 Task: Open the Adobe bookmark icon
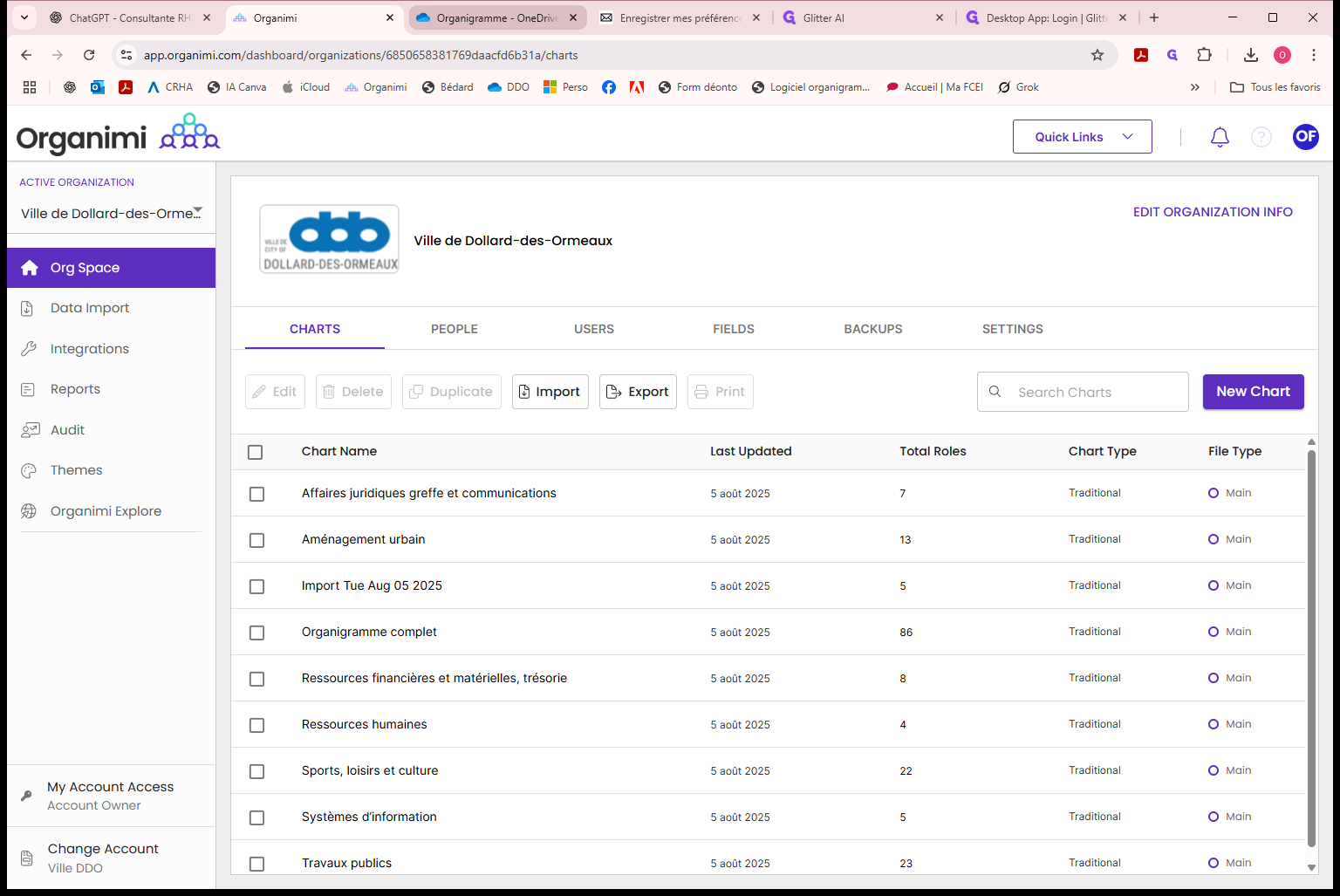(637, 87)
